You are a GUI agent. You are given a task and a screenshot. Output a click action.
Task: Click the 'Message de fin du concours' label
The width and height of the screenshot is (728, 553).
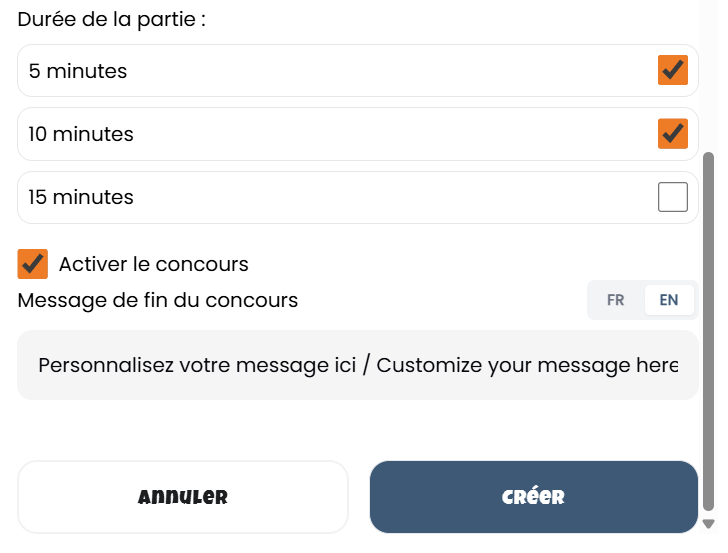158,300
